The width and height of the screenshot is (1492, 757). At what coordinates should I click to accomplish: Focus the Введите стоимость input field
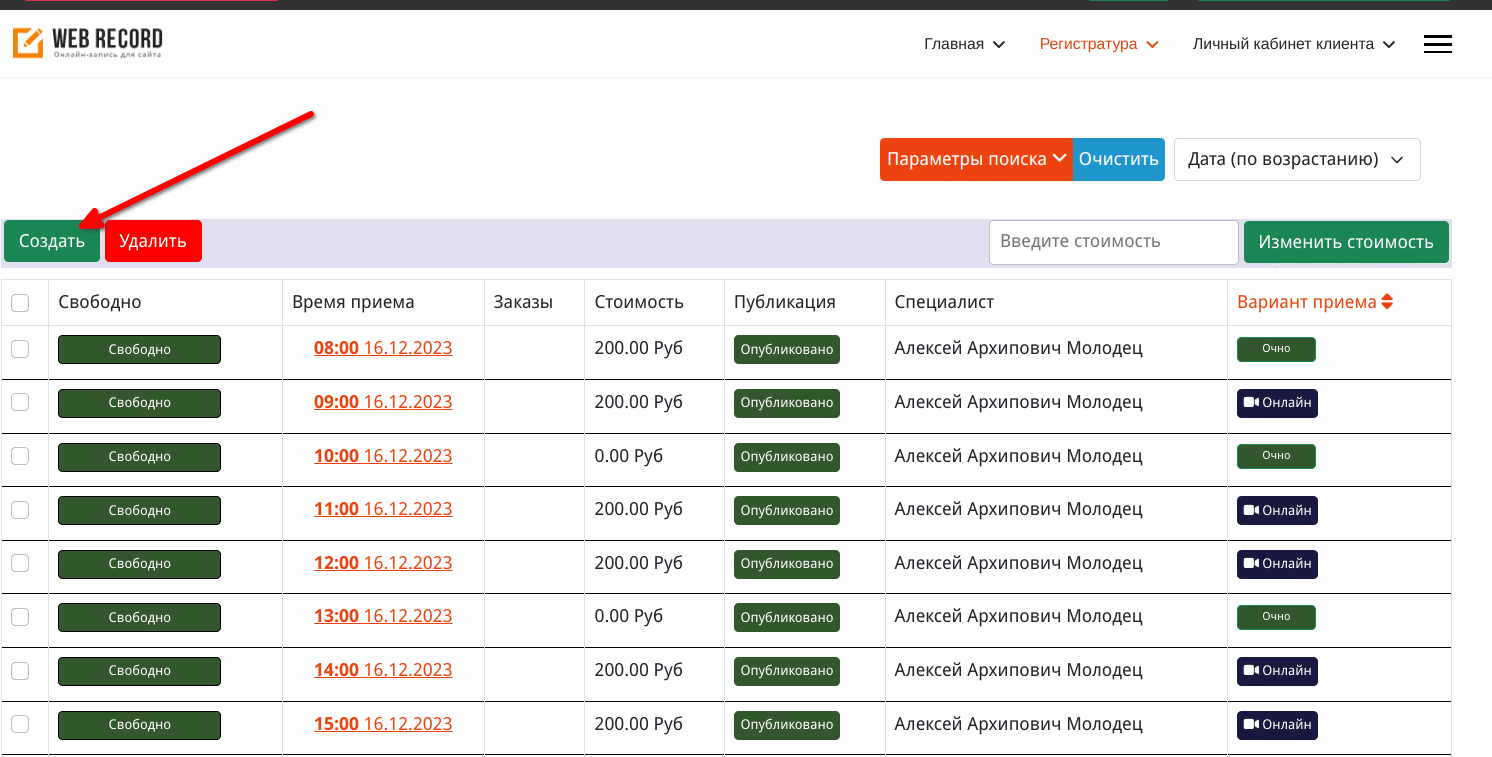tap(1113, 242)
